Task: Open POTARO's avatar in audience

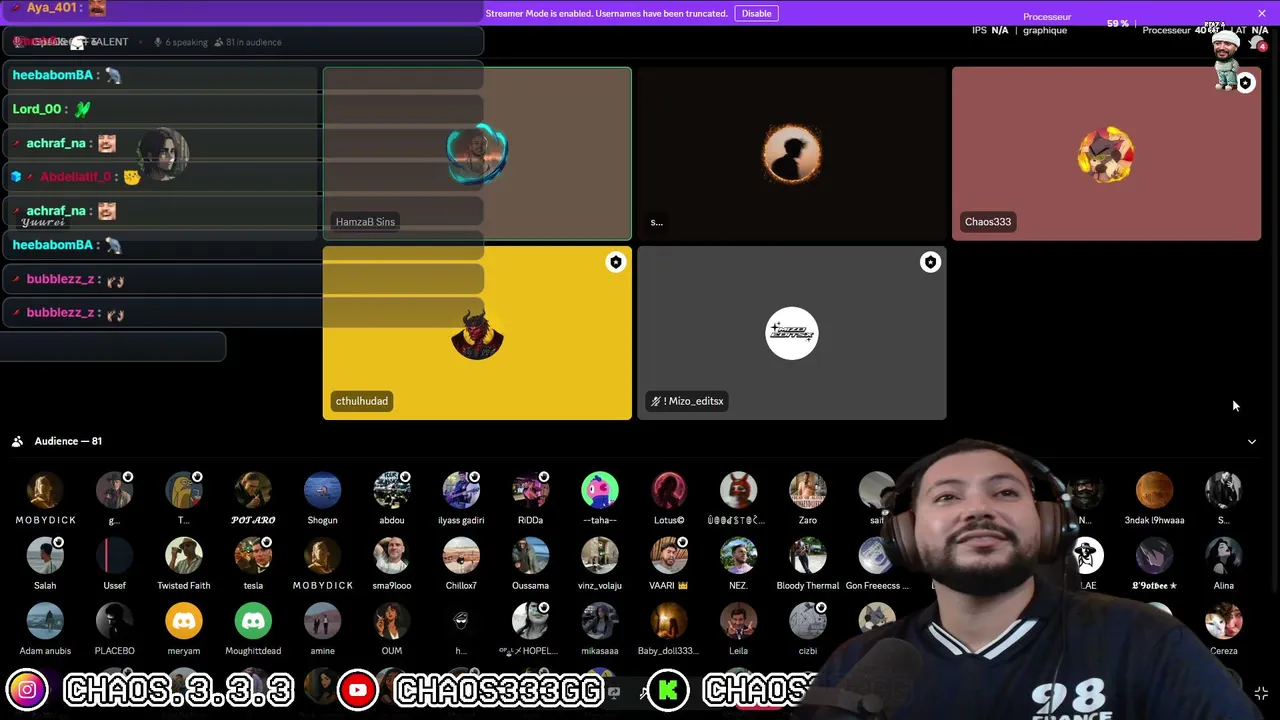Action: (253, 490)
